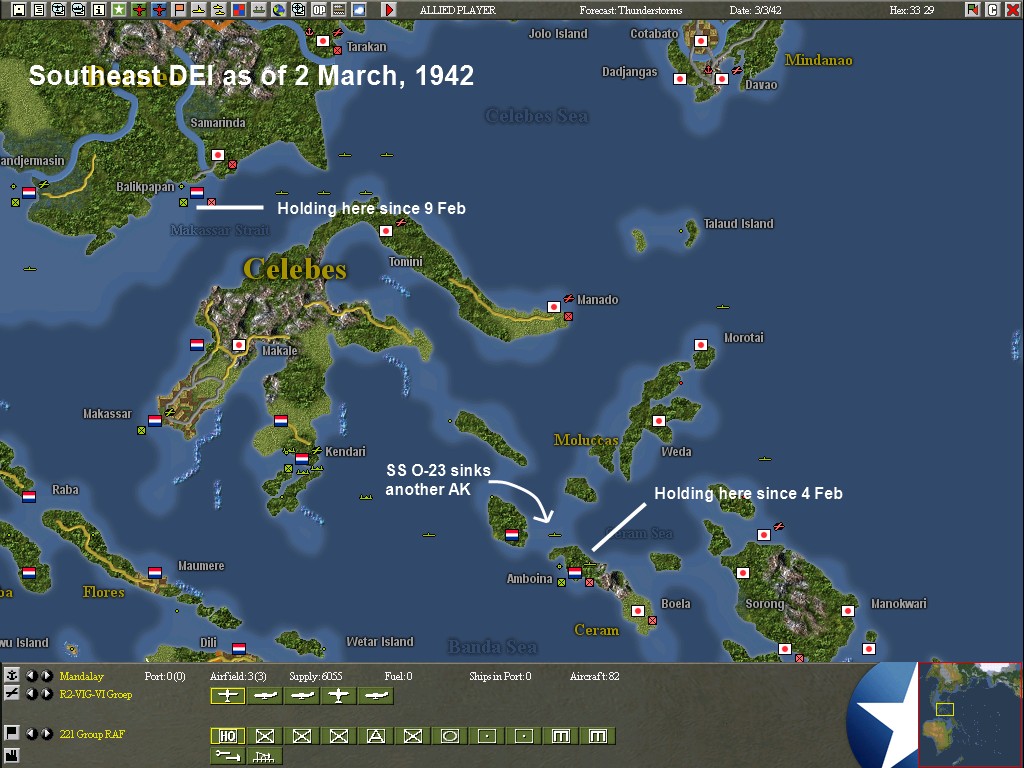Click the Japanese flag at Manado

[554, 306]
